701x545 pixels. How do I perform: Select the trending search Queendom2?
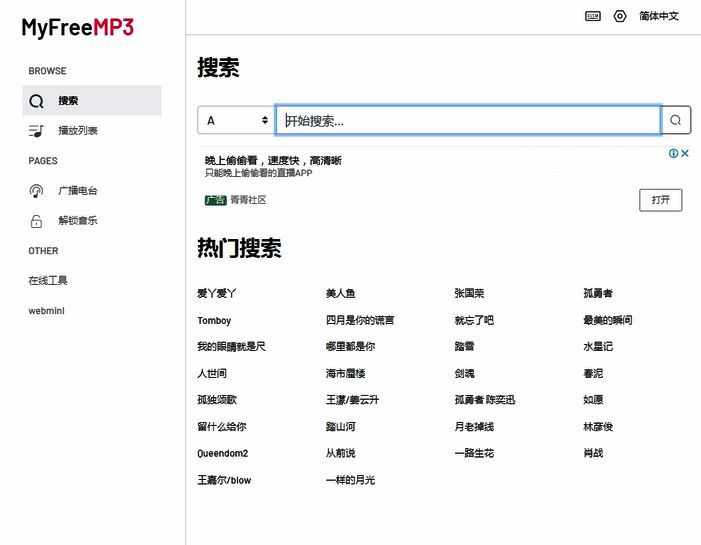click(x=222, y=453)
